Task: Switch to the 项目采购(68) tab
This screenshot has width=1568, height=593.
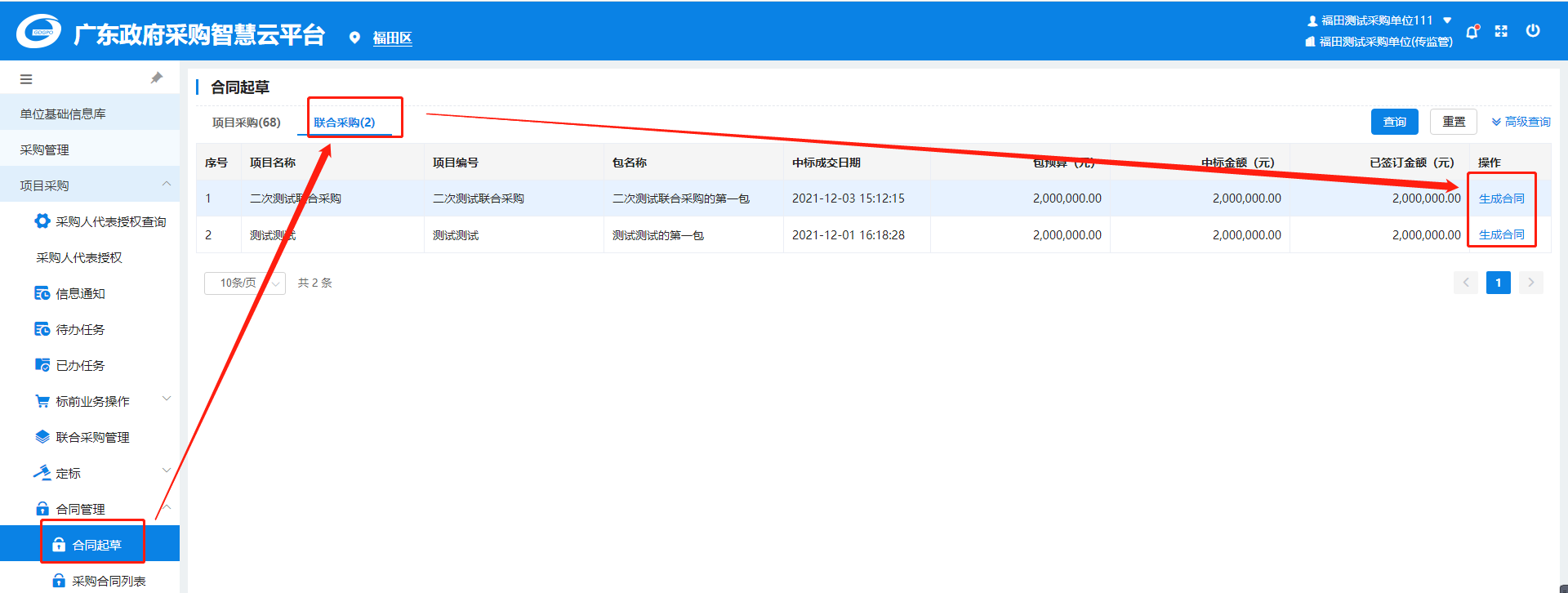Action: click(x=246, y=123)
